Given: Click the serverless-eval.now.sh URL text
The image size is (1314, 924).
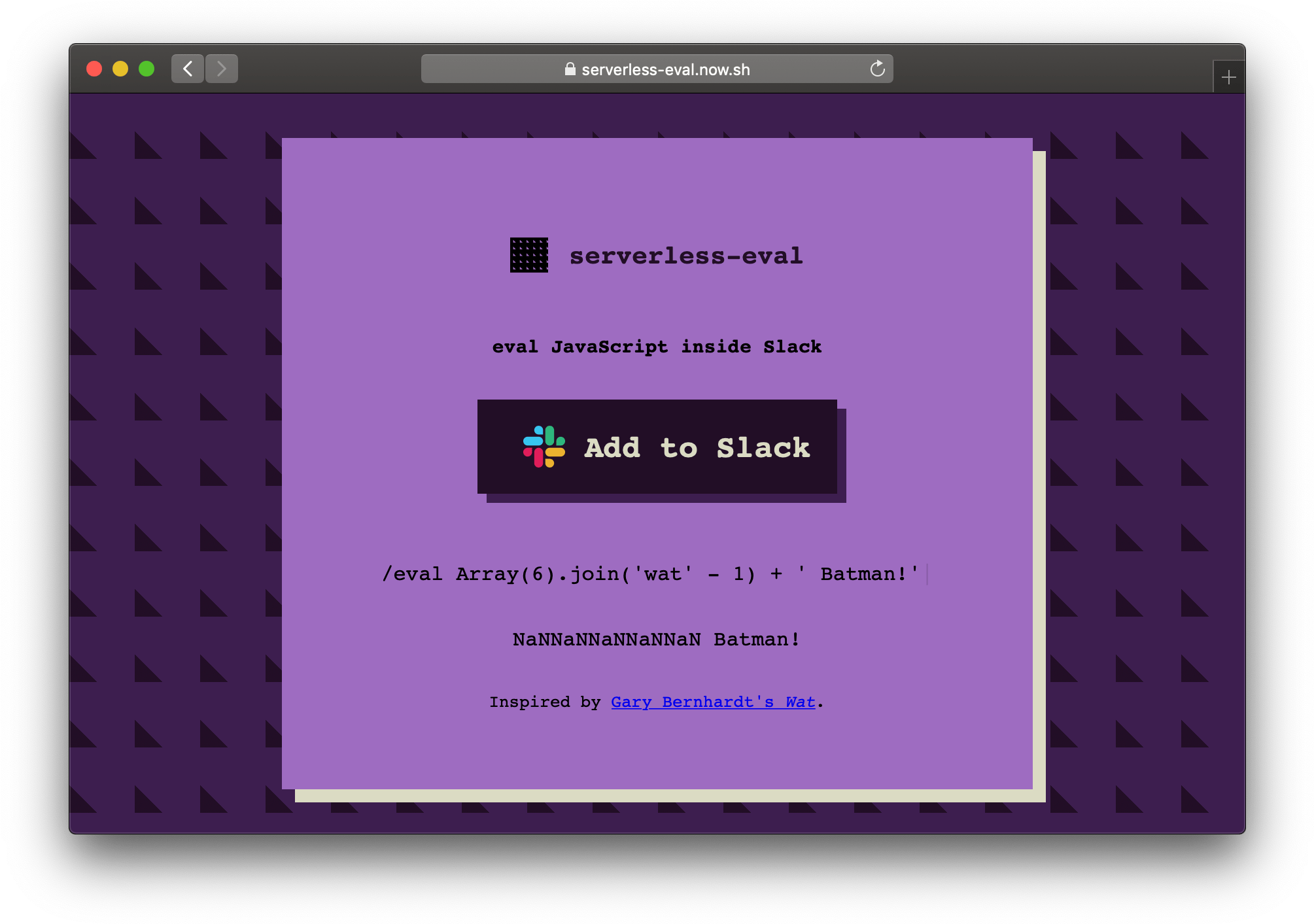Looking at the screenshot, I should pos(665,69).
